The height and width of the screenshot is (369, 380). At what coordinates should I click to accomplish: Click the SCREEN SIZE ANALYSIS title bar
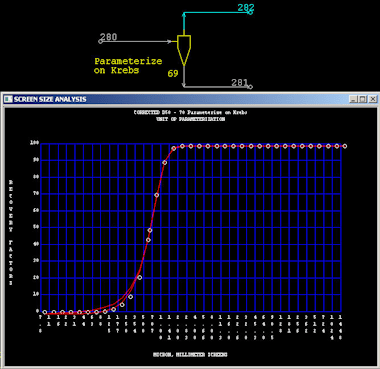click(x=190, y=99)
